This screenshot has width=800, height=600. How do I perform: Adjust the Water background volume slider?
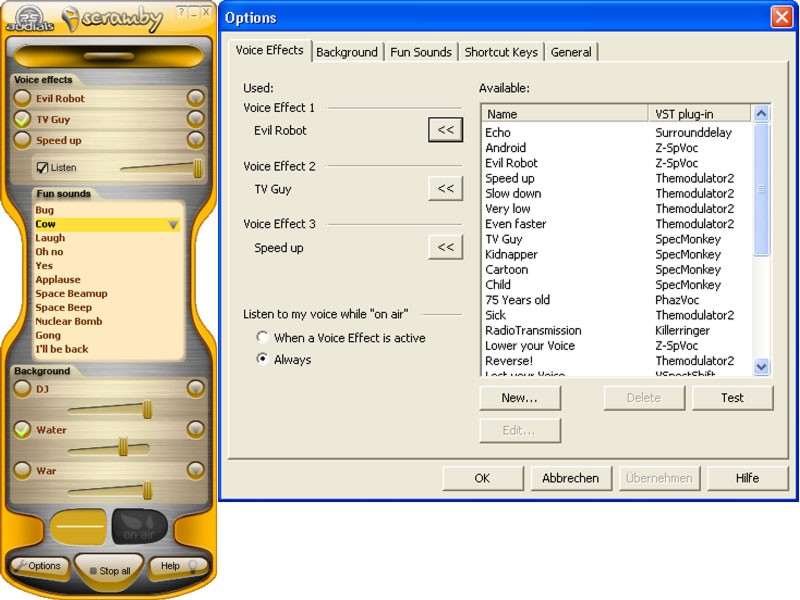tap(124, 448)
